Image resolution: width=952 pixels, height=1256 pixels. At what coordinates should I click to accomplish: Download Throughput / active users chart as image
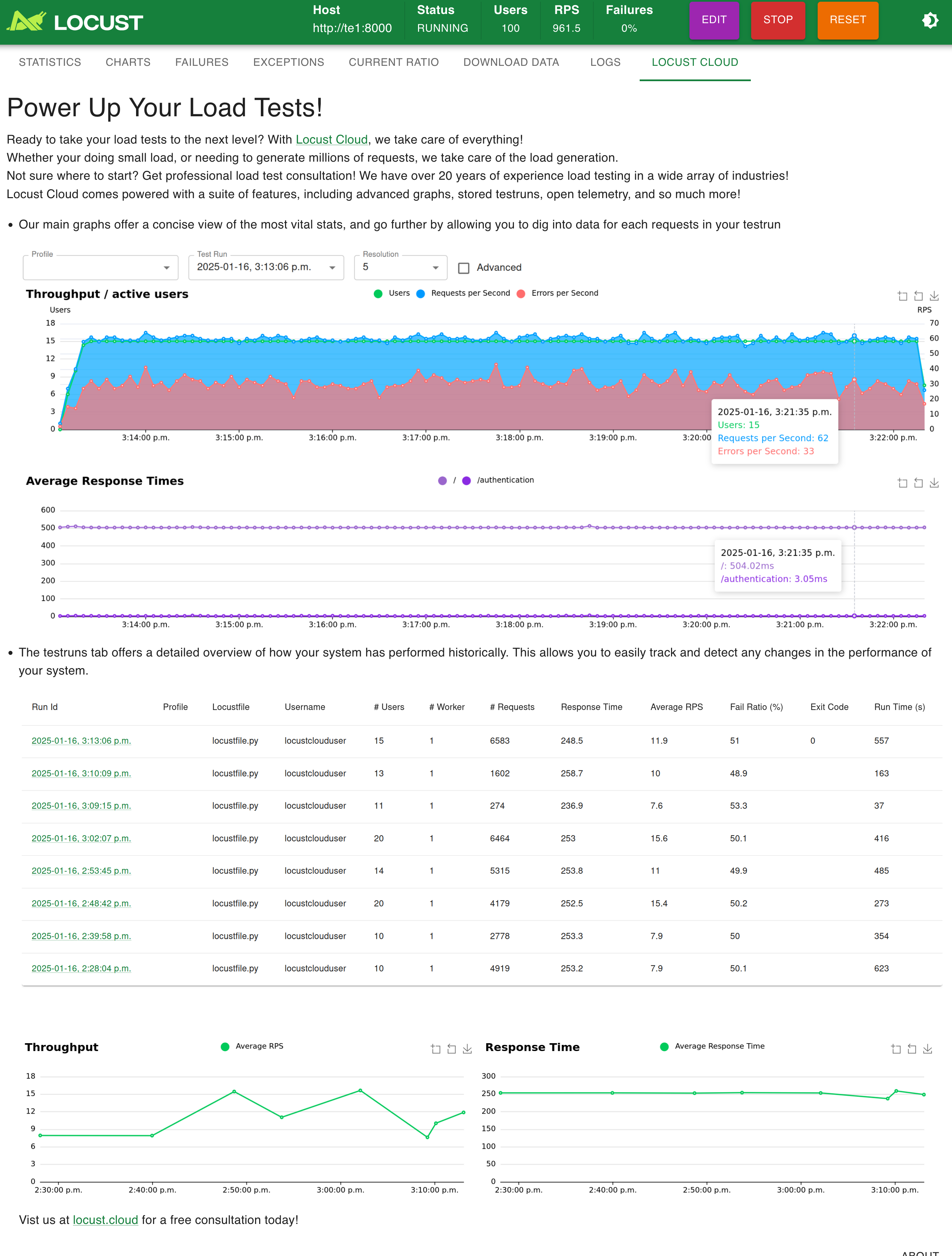click(934, 296)
